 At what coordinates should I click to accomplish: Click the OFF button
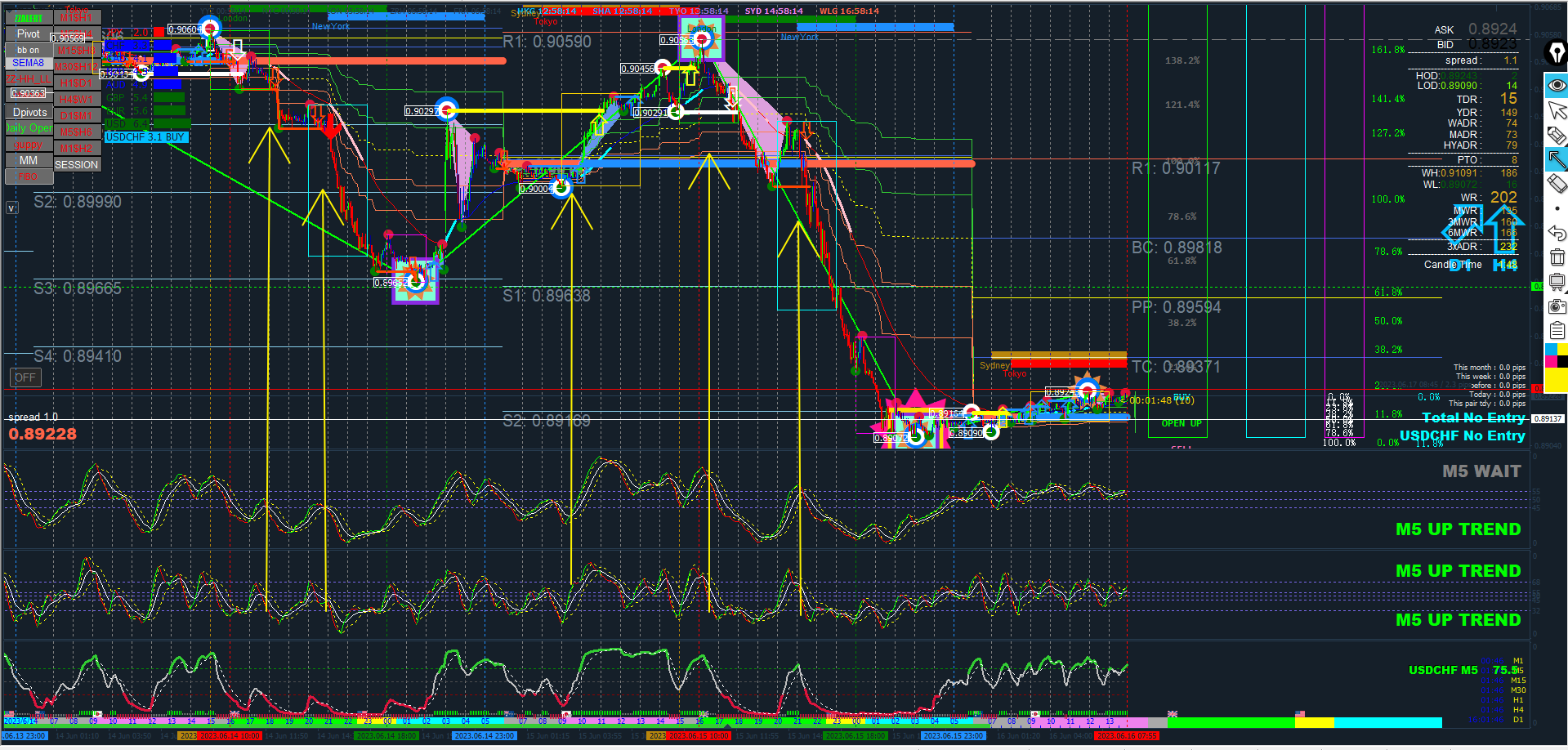25,377
